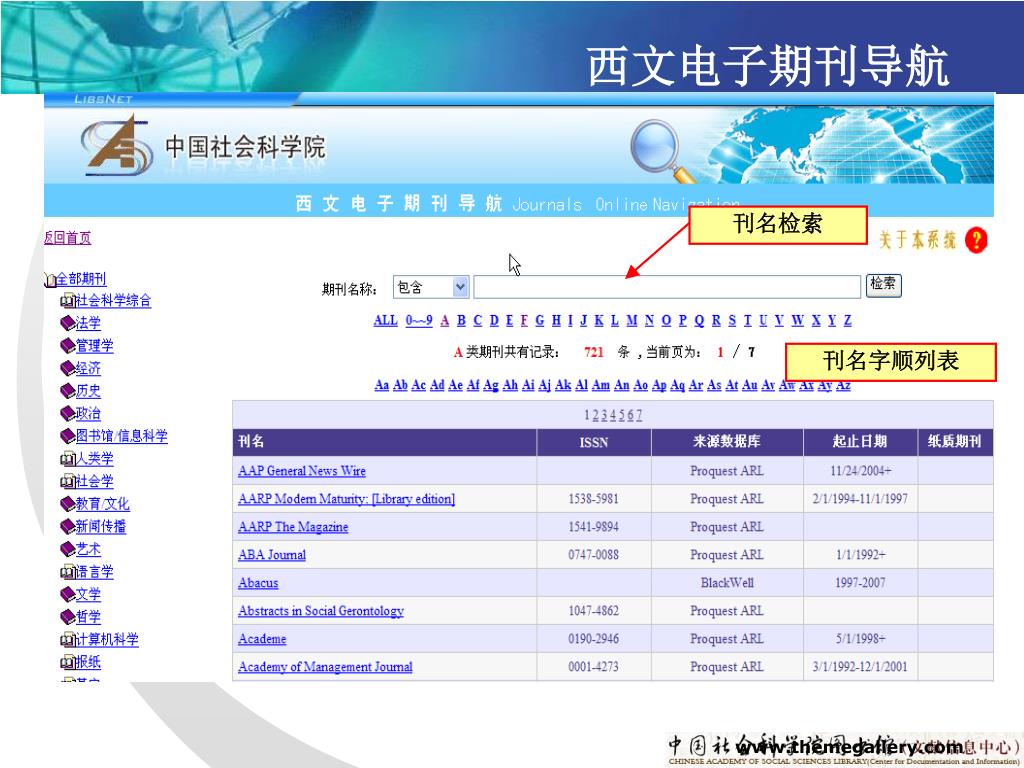This screenshot has width=1024, height=768.
Task: Go back via 返回首页 link
Action: 67,238
